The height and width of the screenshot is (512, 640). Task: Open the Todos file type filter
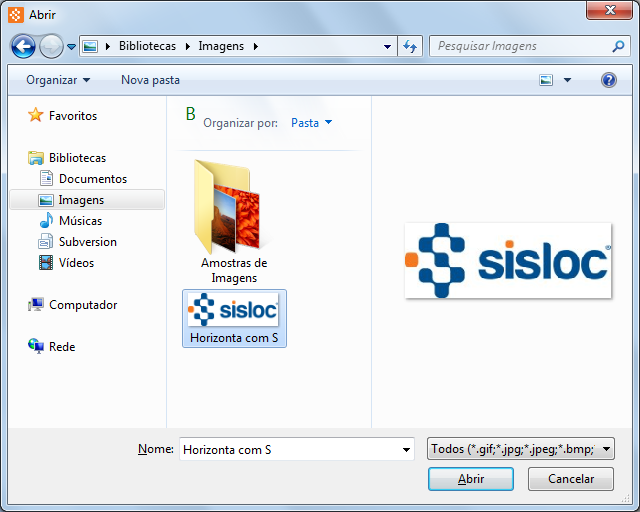[521, 449]
